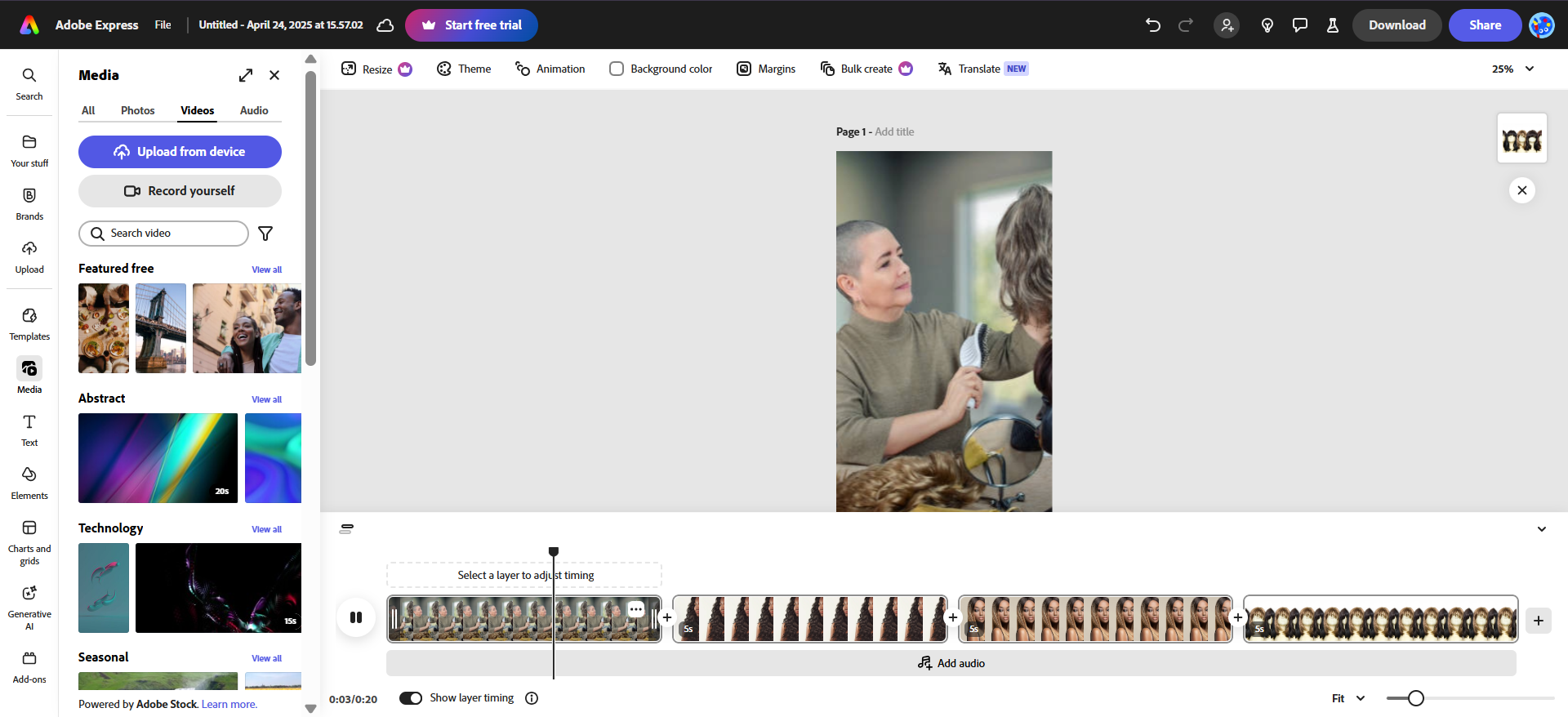
Task: Click Add title for Page 1
Action: click(894, 131)
